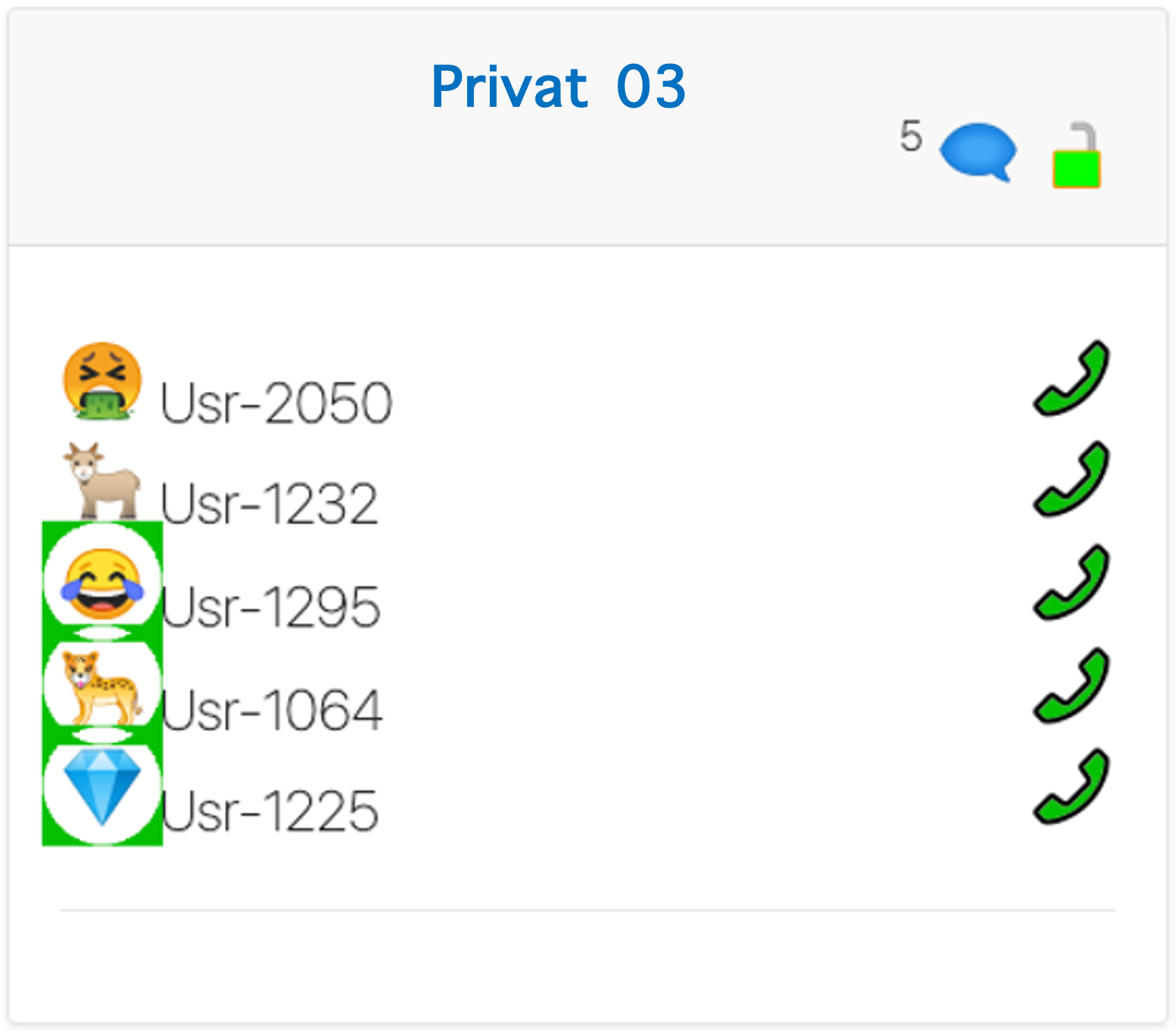This screenshot has width=1176, height=1033.
Task: Select the Usr-1064 user name
Action: coord(271,710)
